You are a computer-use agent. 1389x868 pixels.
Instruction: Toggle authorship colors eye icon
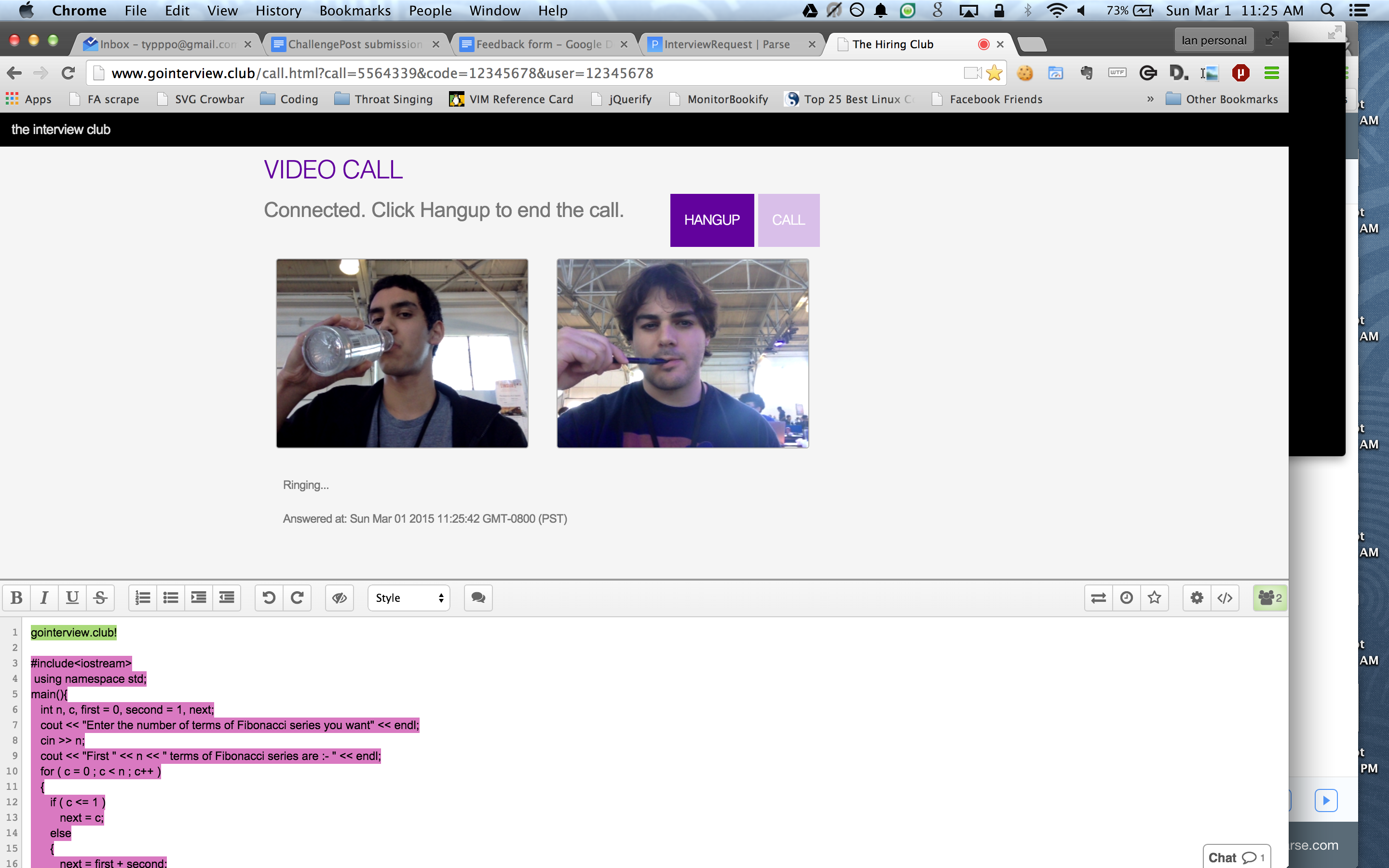coord(339,597)
